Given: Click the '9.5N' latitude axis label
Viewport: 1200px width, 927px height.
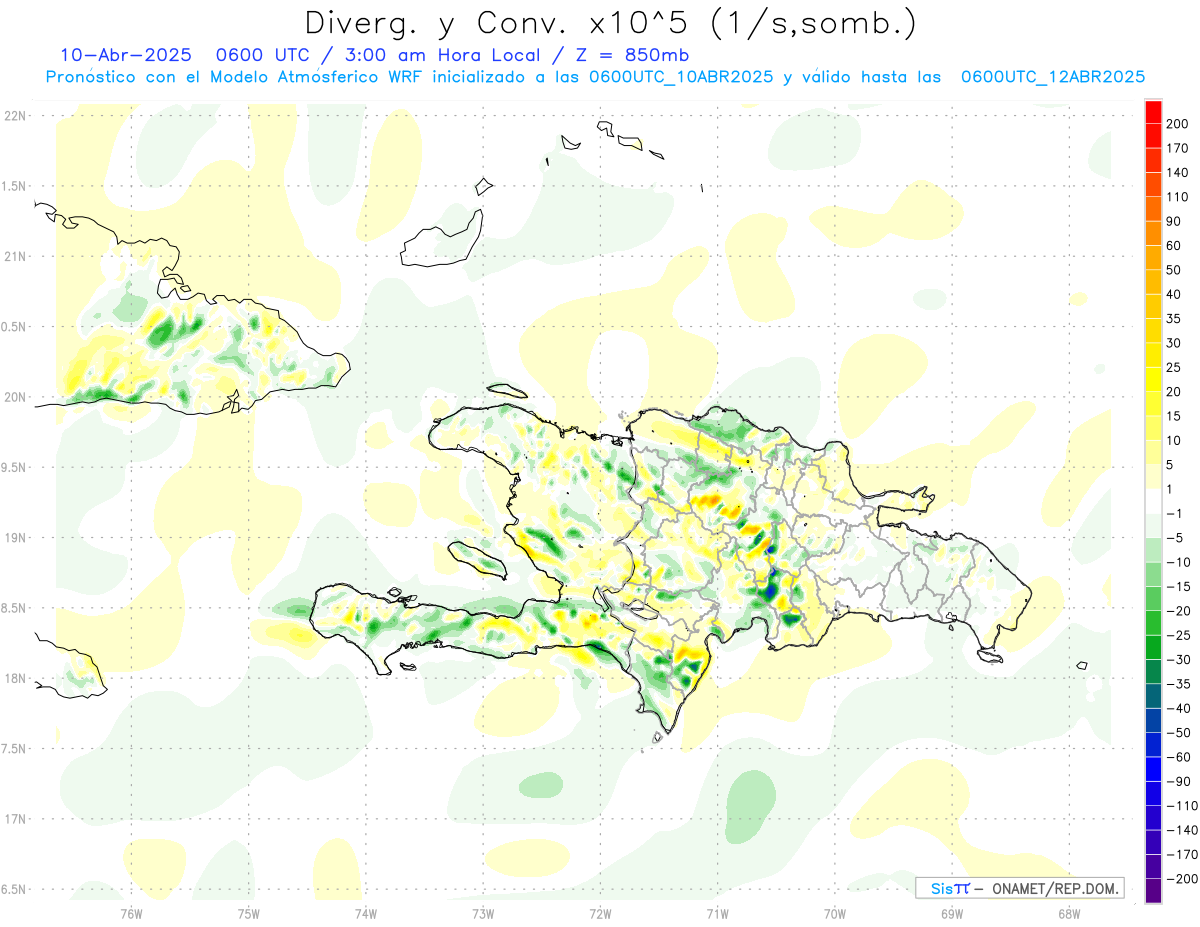Looking at the screenshot, I should pos(14,467).
